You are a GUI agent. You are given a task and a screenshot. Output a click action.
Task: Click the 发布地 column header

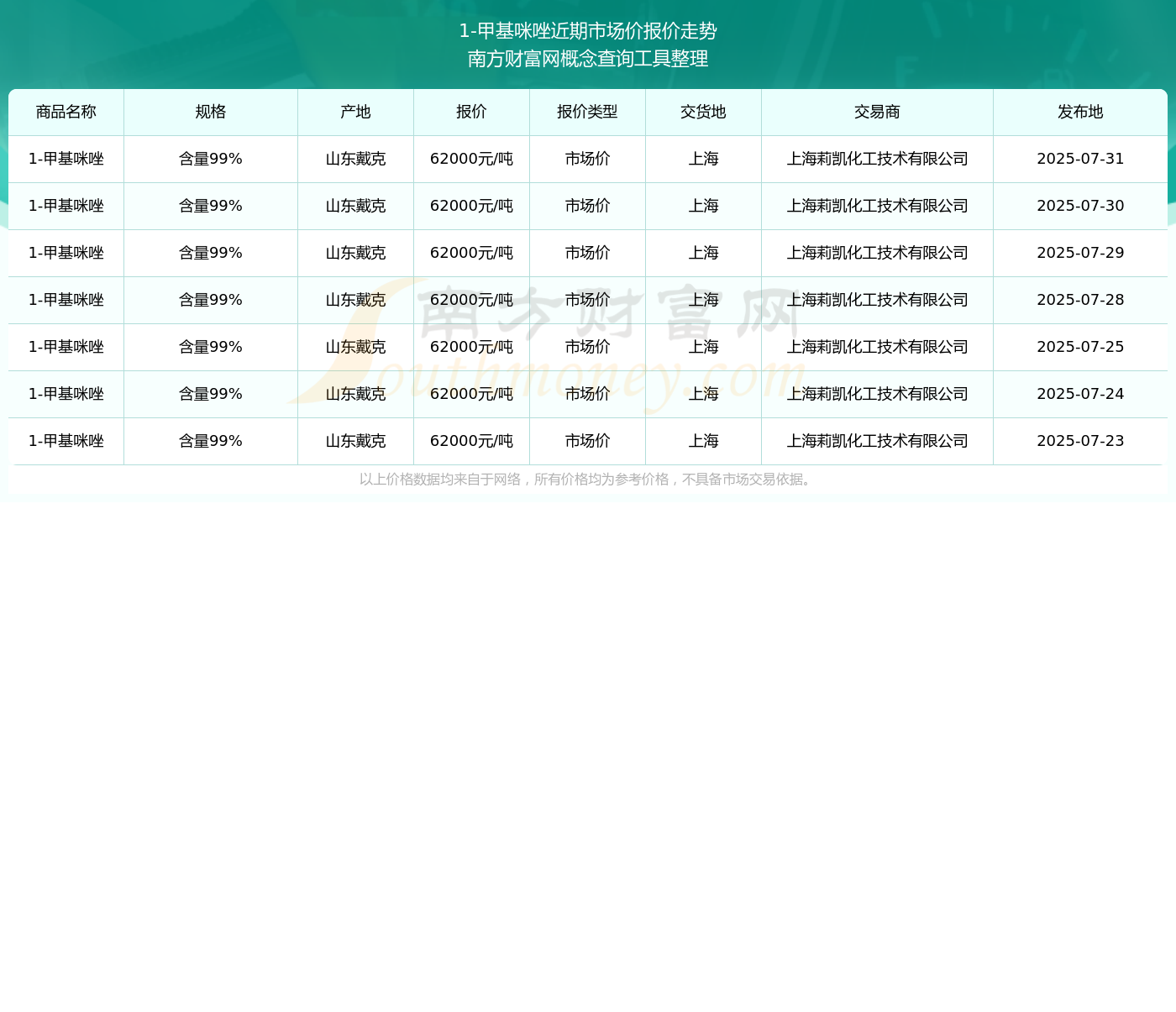point(1080,112)
